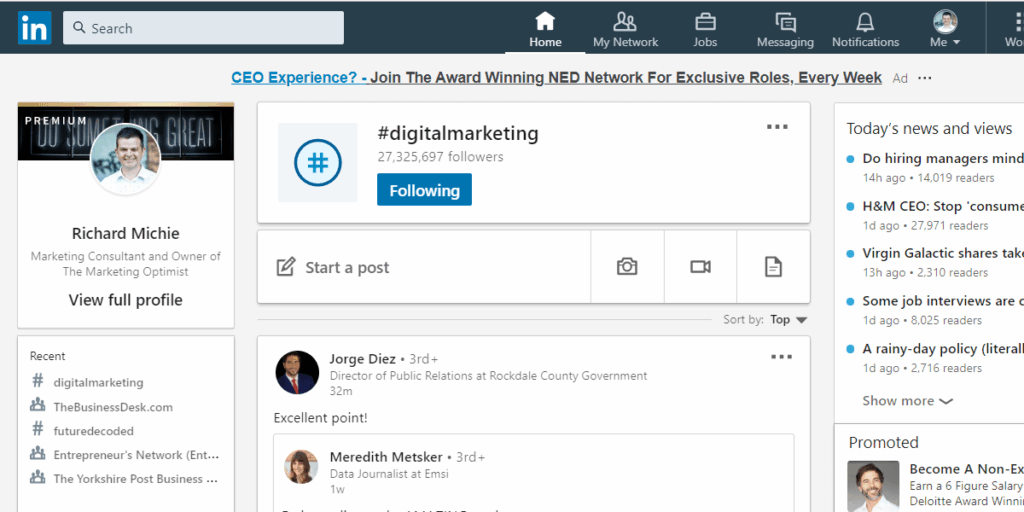This screenshot has width=1024, height=512.
Task: Expand Show more news stories
Action: coord(908,400)
